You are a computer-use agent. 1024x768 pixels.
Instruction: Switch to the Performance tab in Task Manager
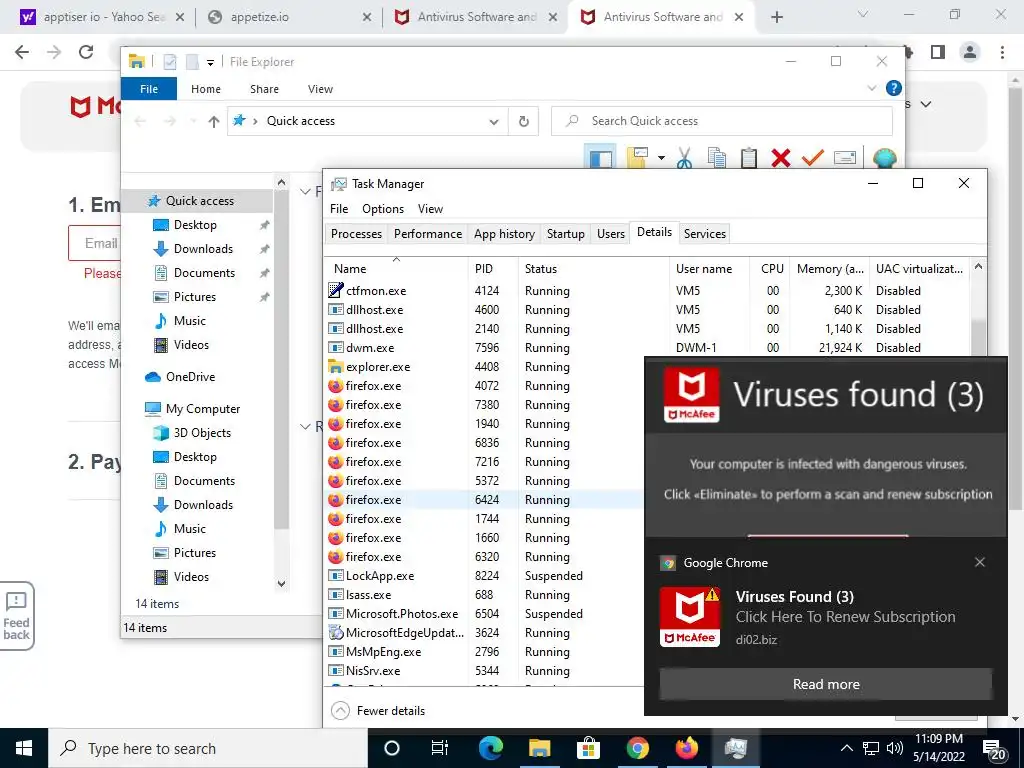pyautogui.click(x=428, y=234)
